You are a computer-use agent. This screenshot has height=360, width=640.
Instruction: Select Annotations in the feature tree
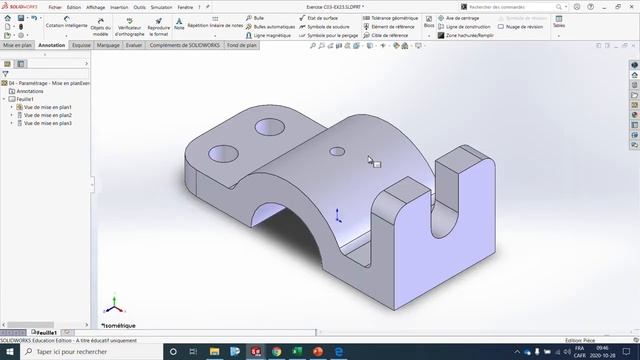coord(30,91)
